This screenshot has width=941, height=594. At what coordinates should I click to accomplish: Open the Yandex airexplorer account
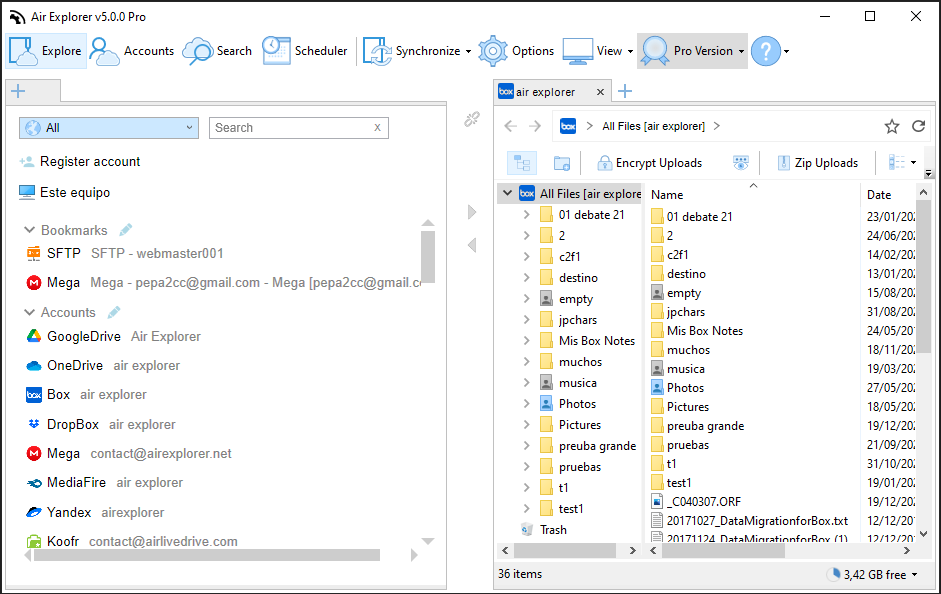[x=95, y=512]
